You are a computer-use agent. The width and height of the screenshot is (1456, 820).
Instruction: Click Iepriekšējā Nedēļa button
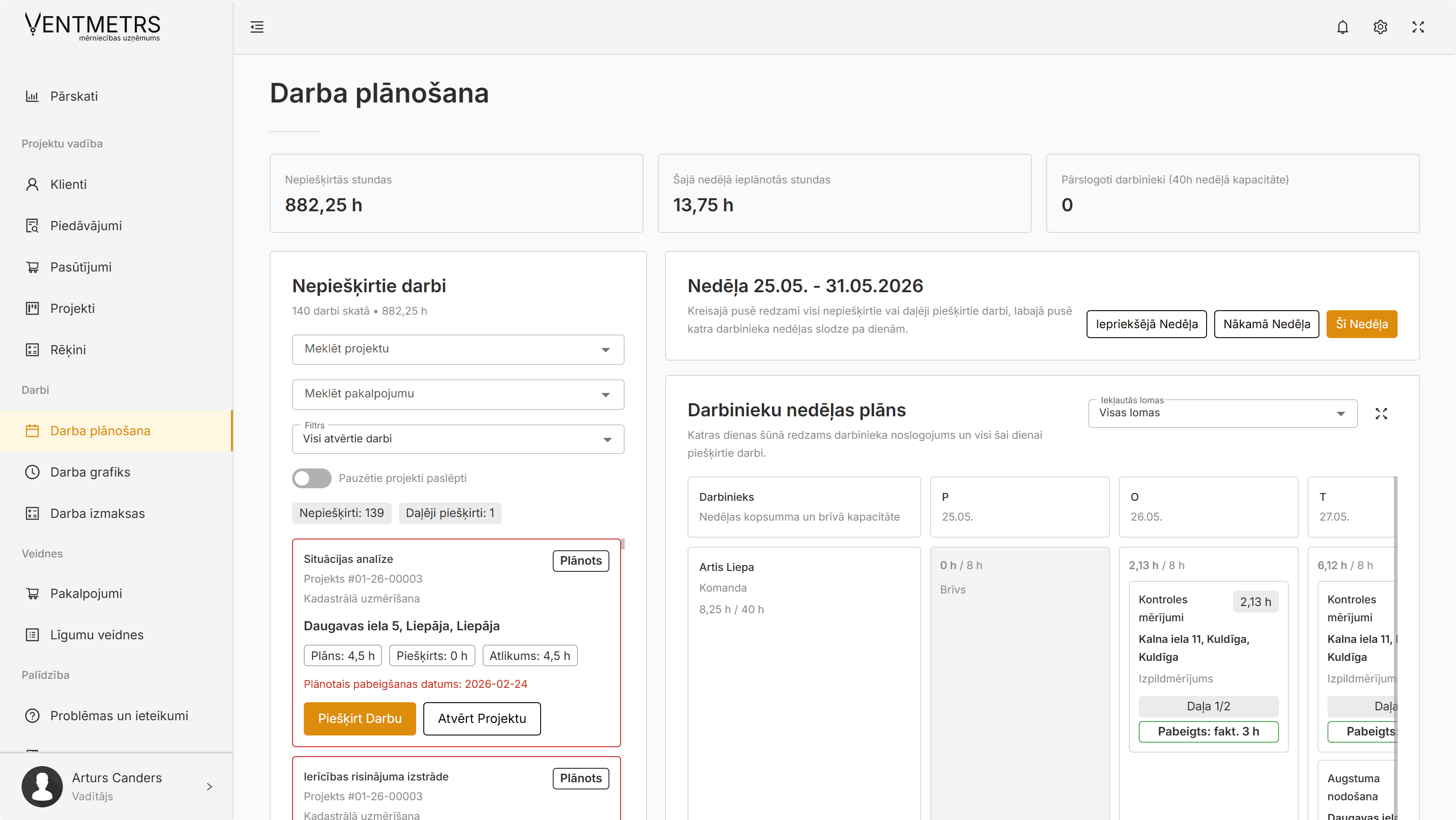click(x=1146, y=324)
